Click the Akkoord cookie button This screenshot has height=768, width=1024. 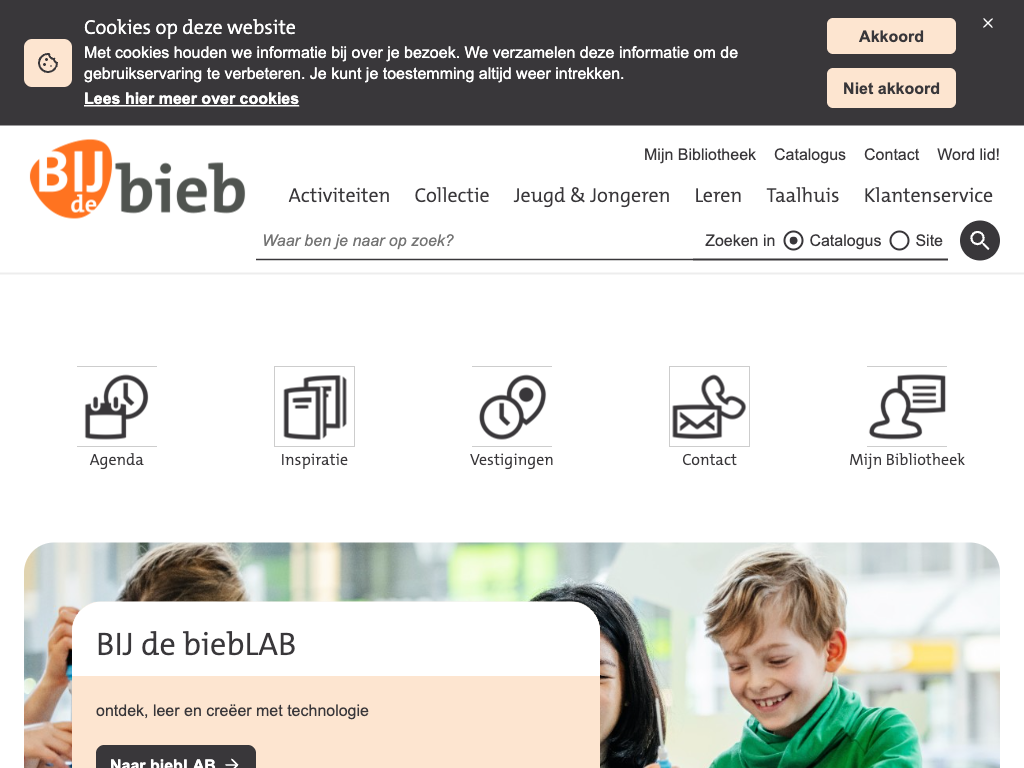(x=891, y=36)
